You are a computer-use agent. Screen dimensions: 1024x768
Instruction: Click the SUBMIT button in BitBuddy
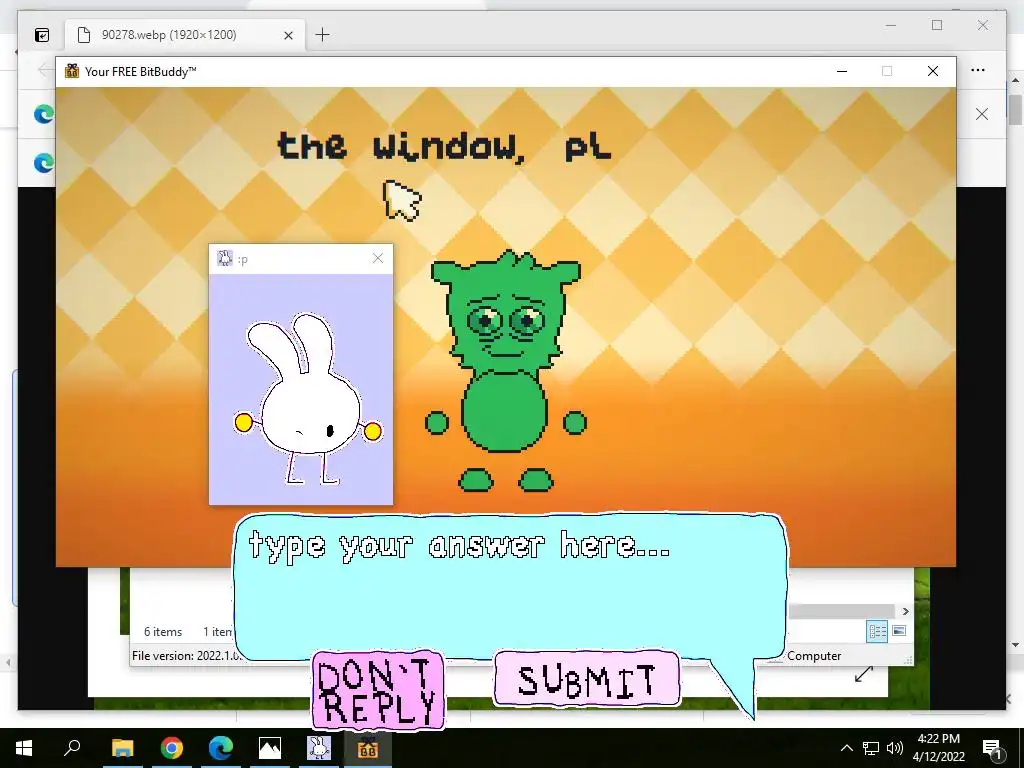(x=586, y=679)
